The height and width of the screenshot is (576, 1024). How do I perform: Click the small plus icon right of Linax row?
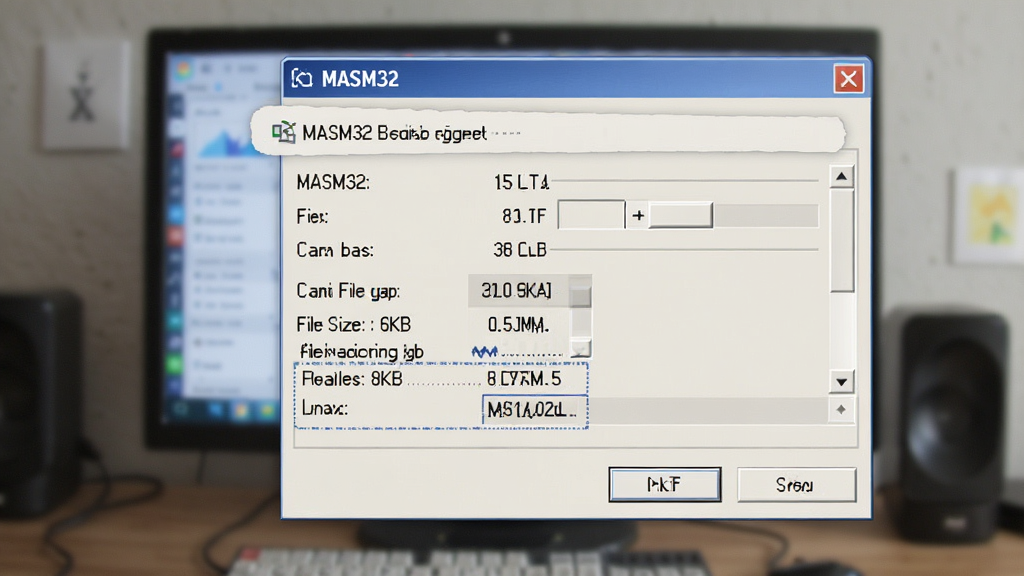point(840,409)
